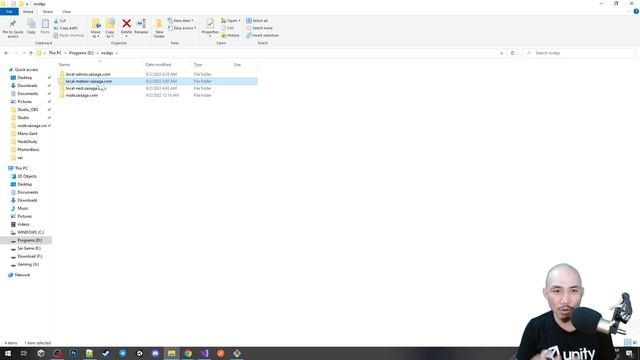This screenshot has width=640, height=360.
Task: Click Pin to Quick access in ribbon
Action: tap(13, 28)
